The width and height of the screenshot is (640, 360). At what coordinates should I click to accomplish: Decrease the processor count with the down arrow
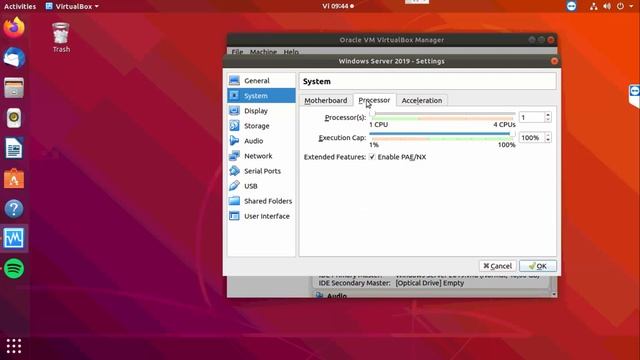point(548,120)
